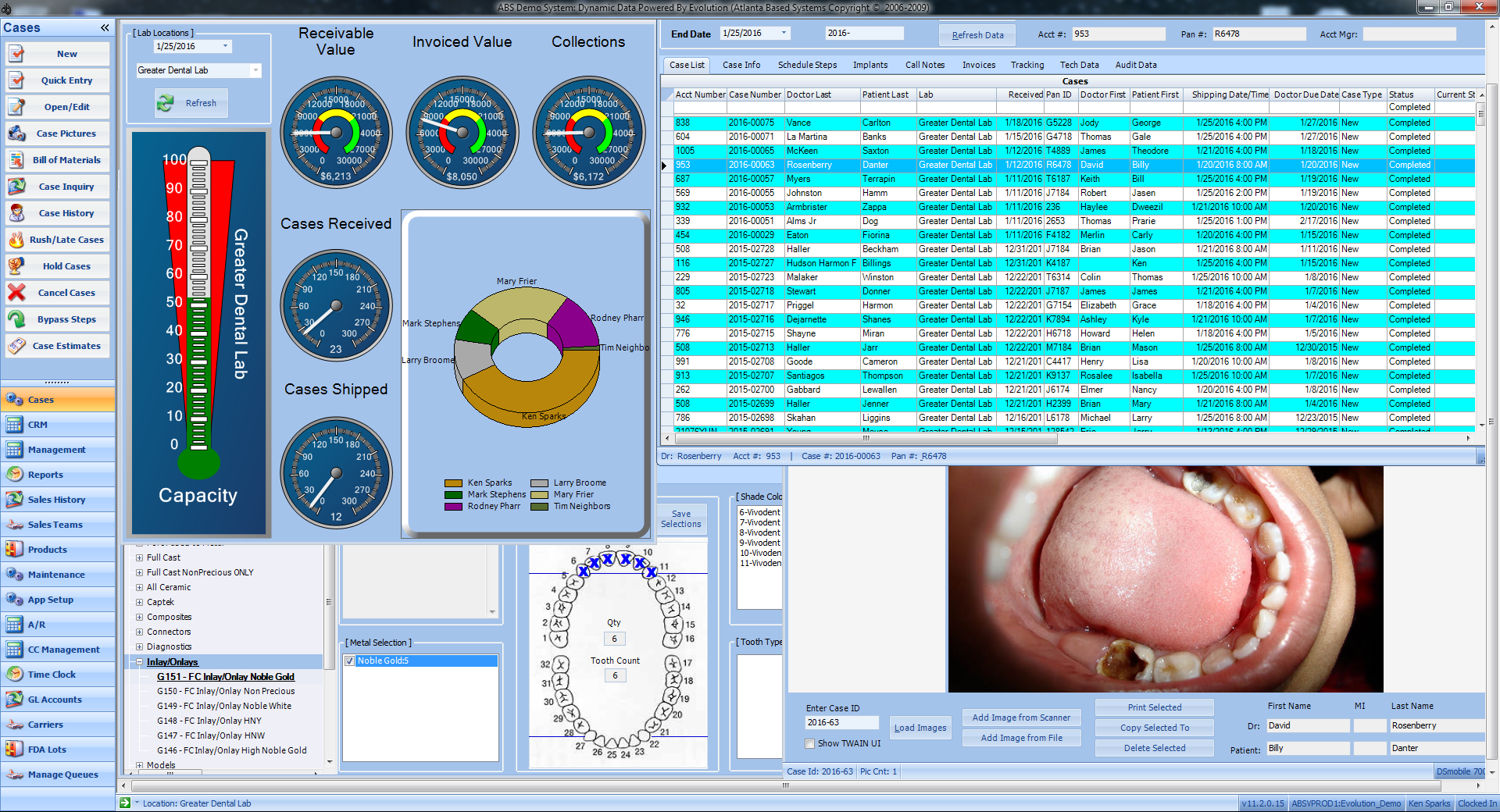Toggle the Noble Gold5 metal checkbox

click(x=350, y=661)
